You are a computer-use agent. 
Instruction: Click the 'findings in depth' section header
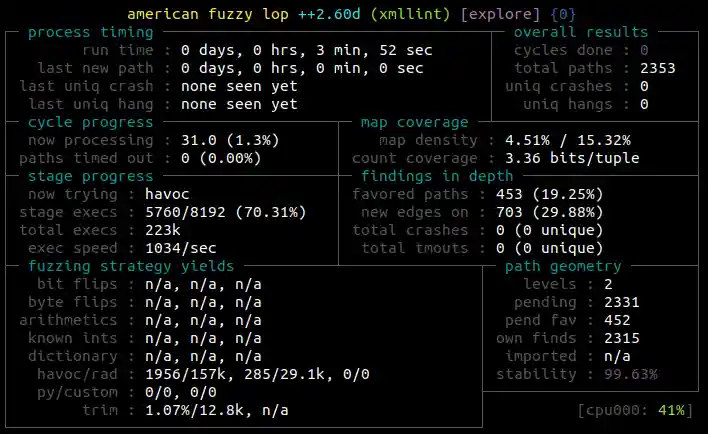[437, 176]
